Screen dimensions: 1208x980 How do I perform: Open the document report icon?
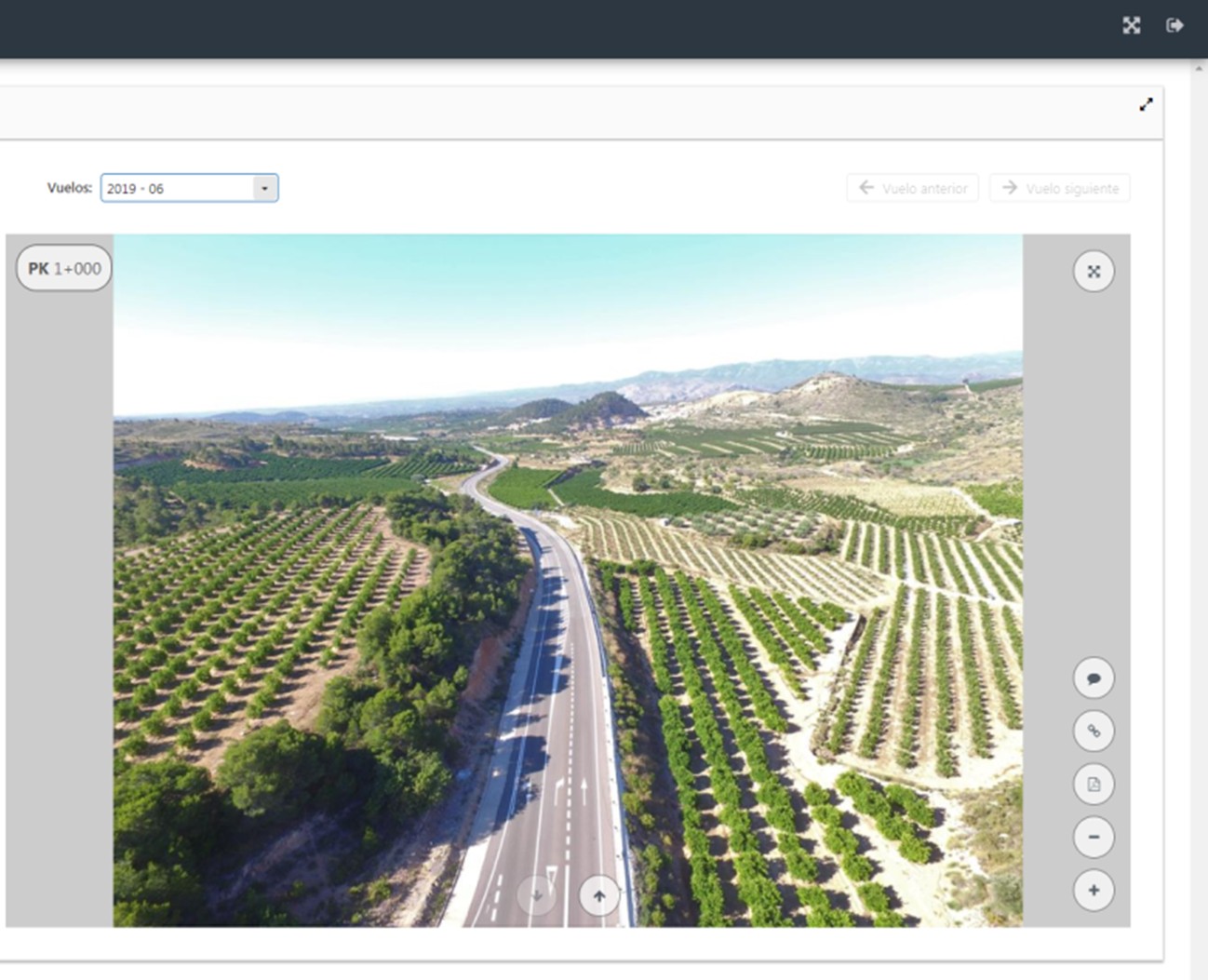tap(1094, 784)
